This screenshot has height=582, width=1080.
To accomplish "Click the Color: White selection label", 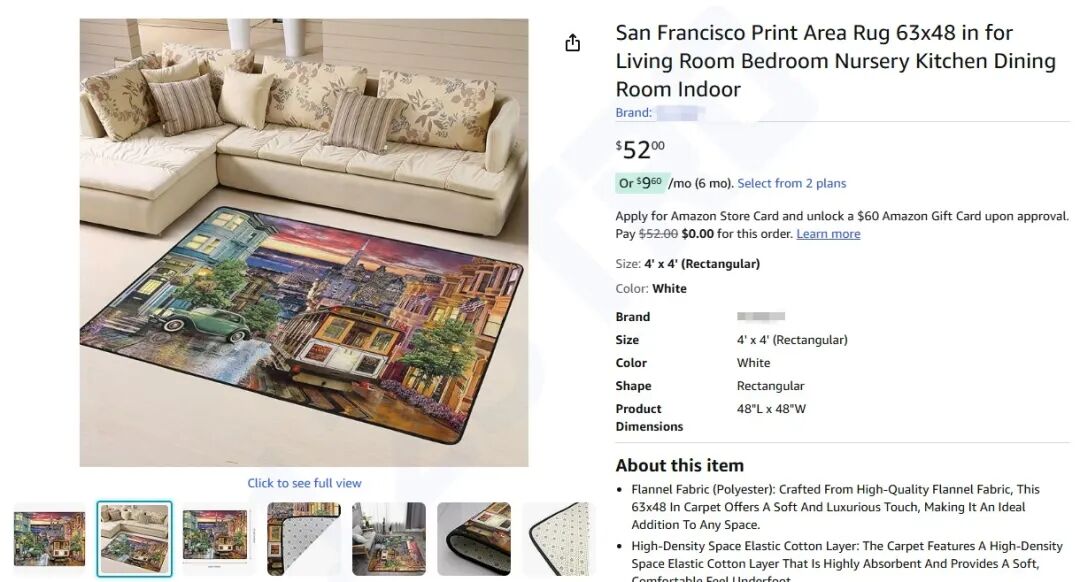I will pos(651,289).
